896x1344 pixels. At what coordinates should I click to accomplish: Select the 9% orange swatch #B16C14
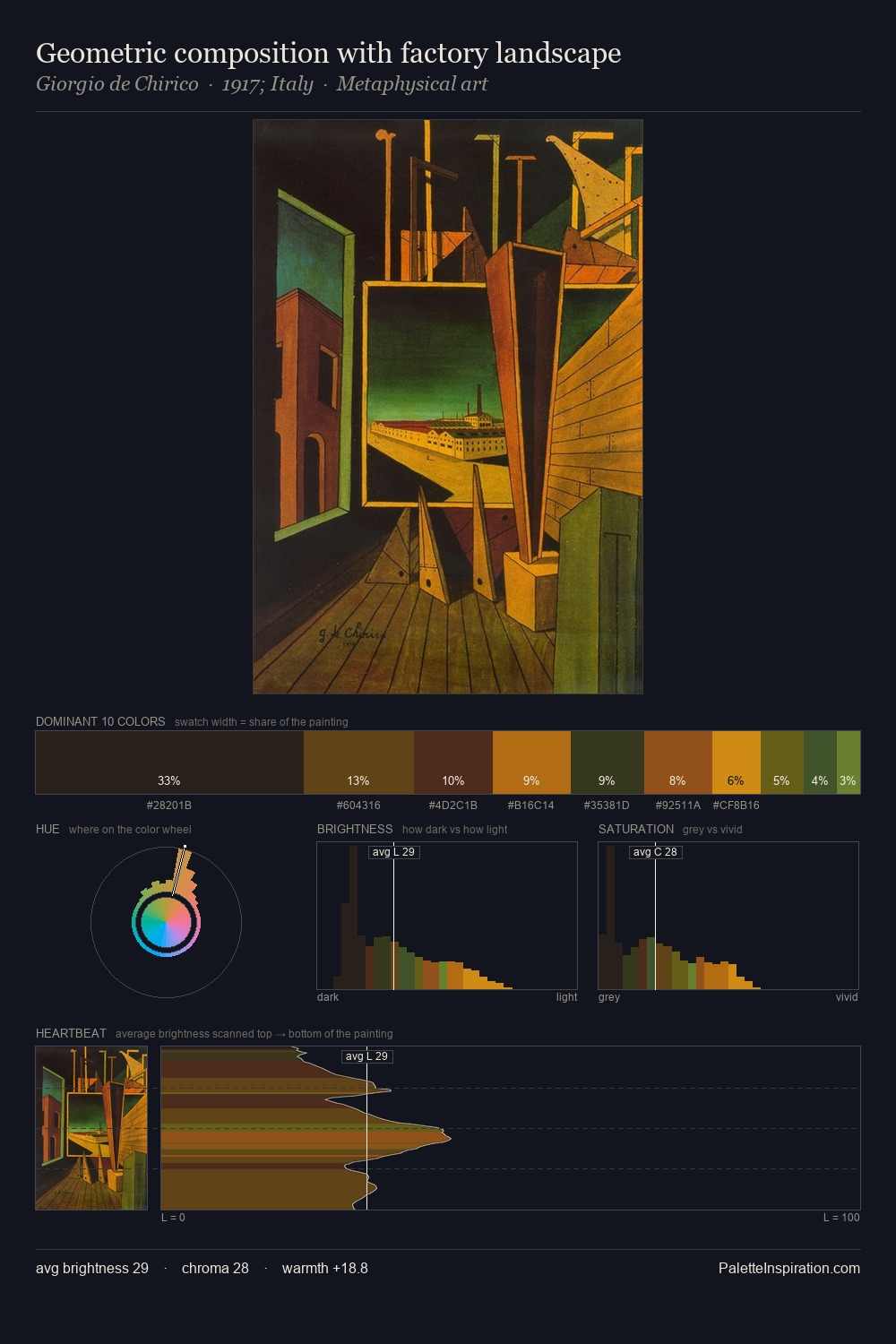(531, 762)
